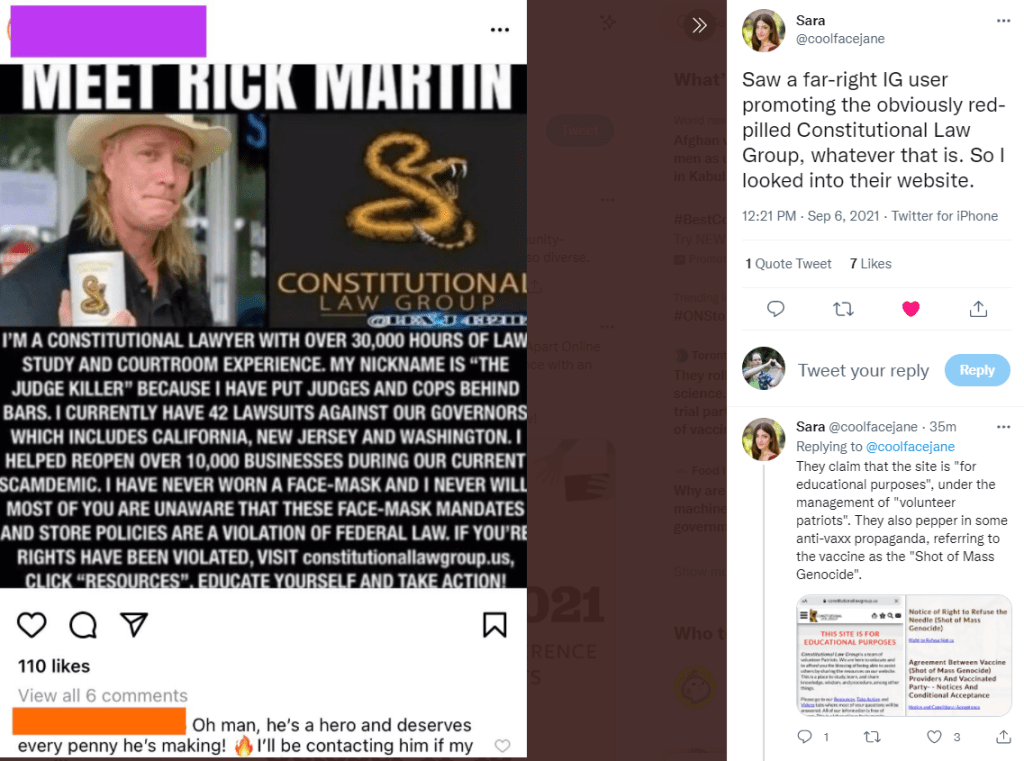Open the website screenshot thumbnail in reply

[x=904, y=655]
